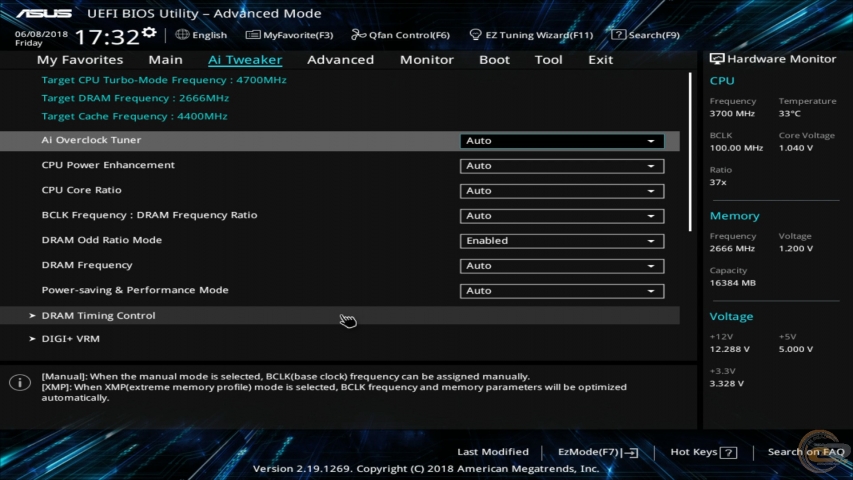Click Target CPU Turbo-Mode Frequency text
The width and height of the screenshot is (853, 480).
point(164,80)
